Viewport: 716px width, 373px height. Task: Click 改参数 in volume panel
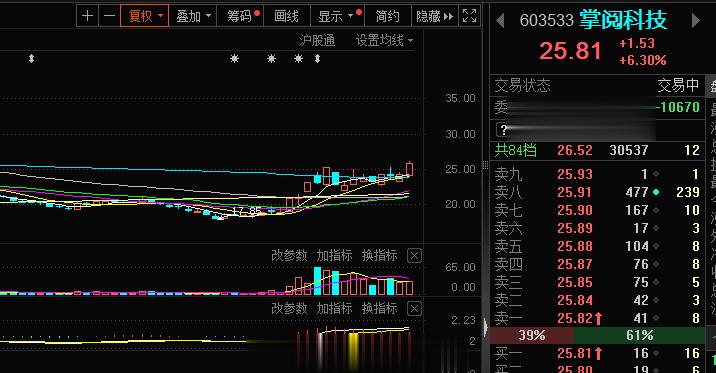[x=289, y=255]
